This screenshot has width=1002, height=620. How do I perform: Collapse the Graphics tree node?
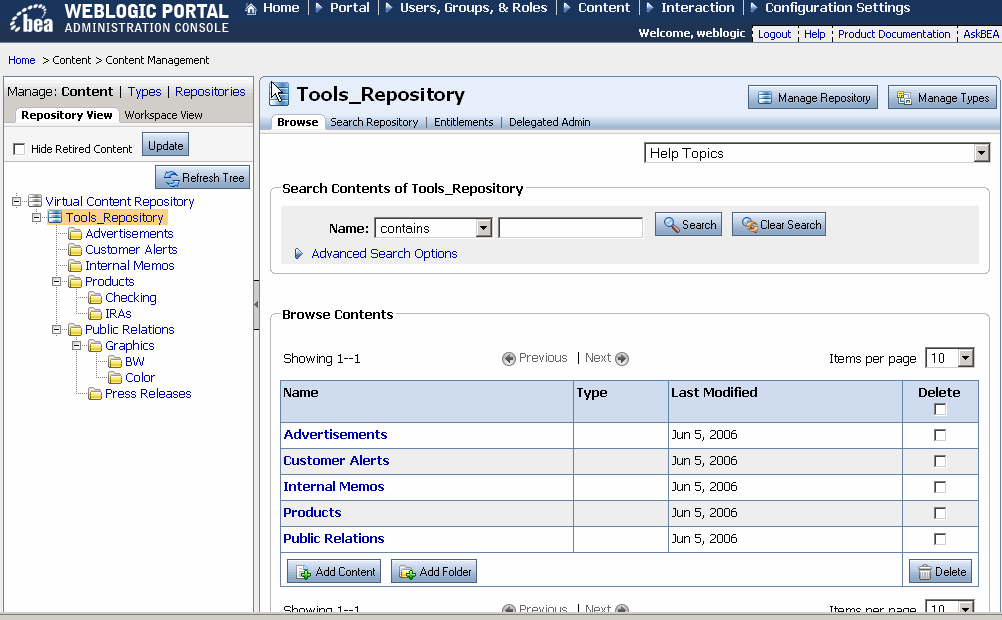pyautogui.click(x=76, y=346)
